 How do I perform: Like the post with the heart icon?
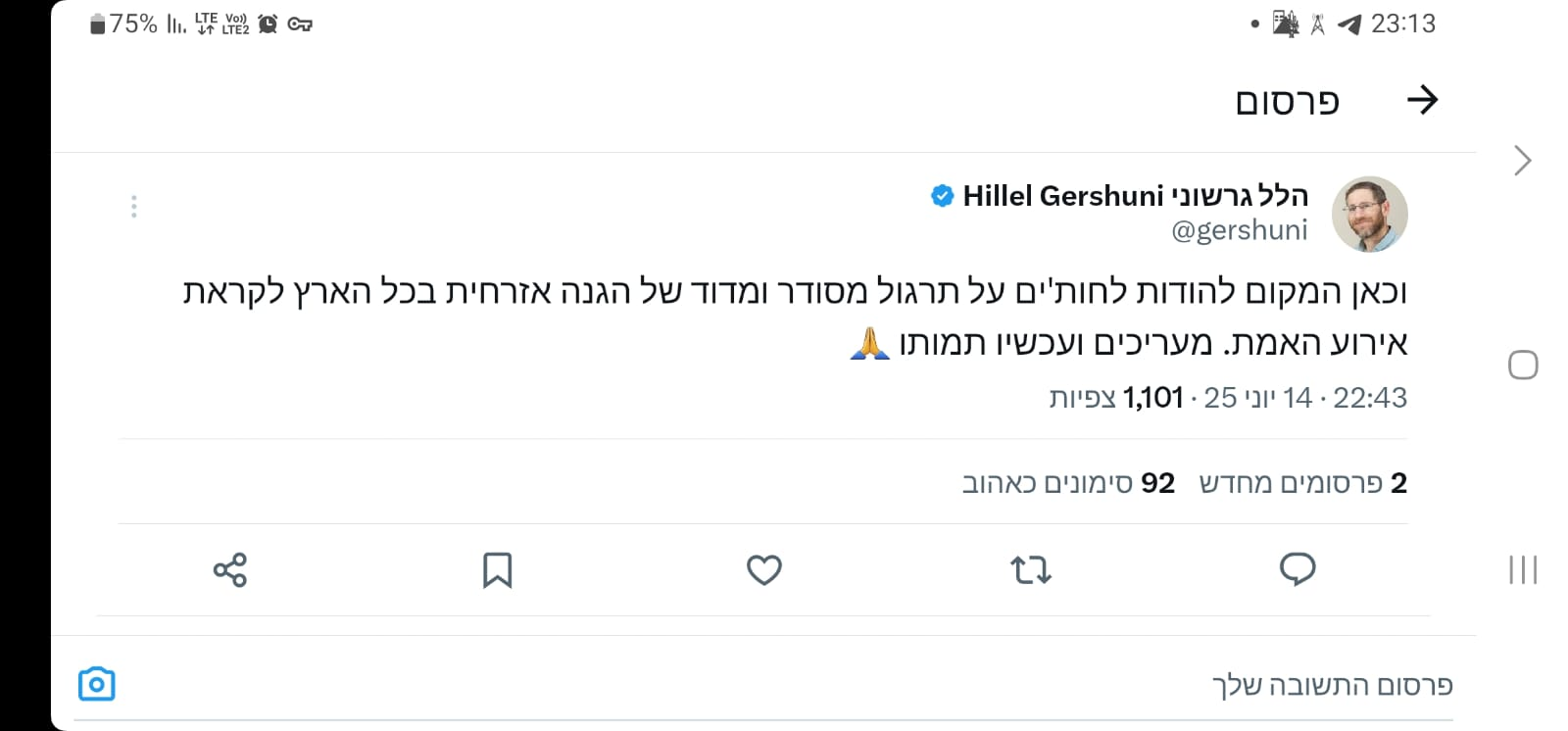coord(763,569)
